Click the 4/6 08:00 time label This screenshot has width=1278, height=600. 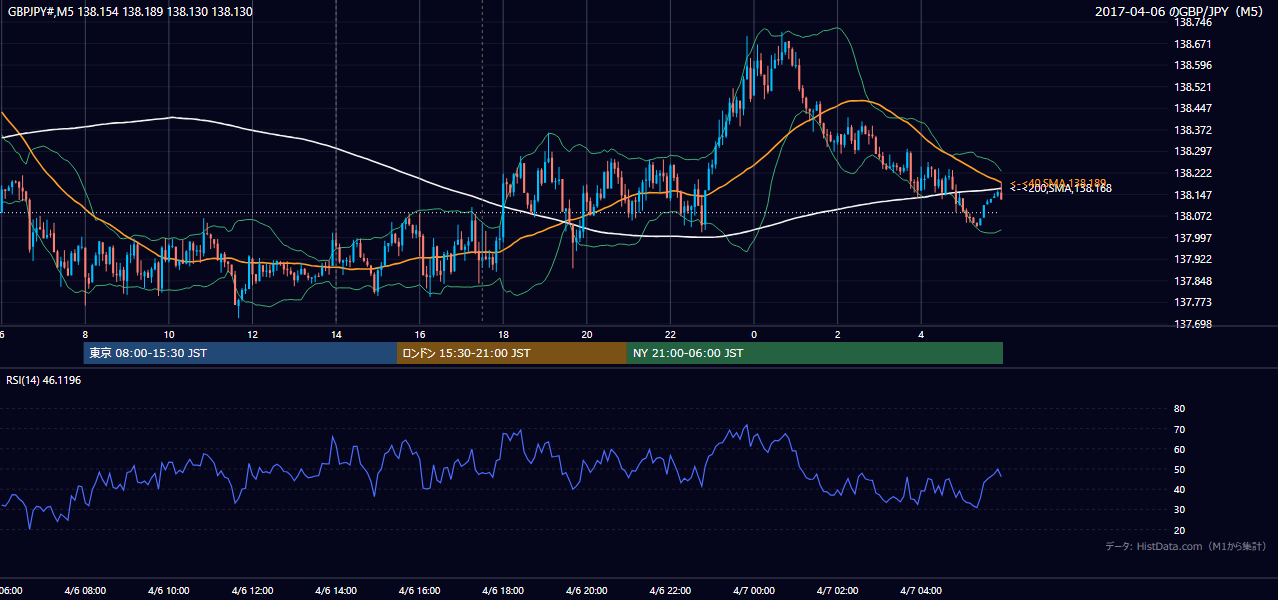click(x=85, y=591)
